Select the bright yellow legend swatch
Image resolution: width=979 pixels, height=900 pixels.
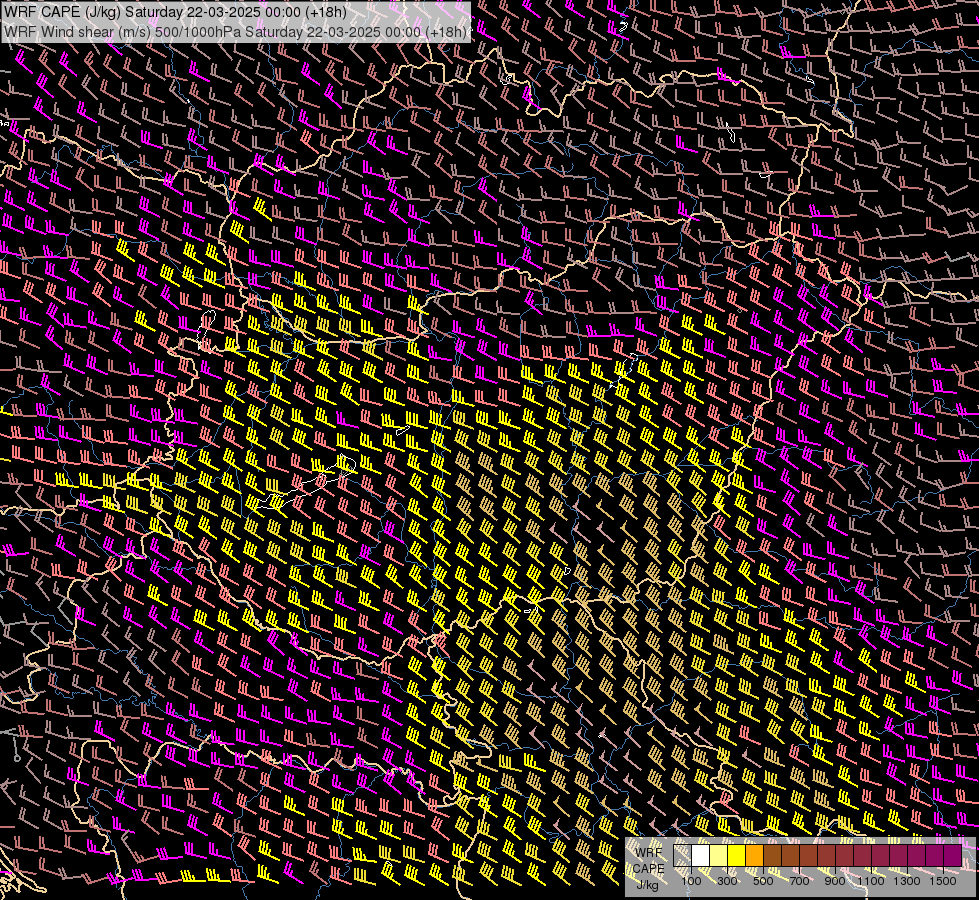click(x=736, y=856)
